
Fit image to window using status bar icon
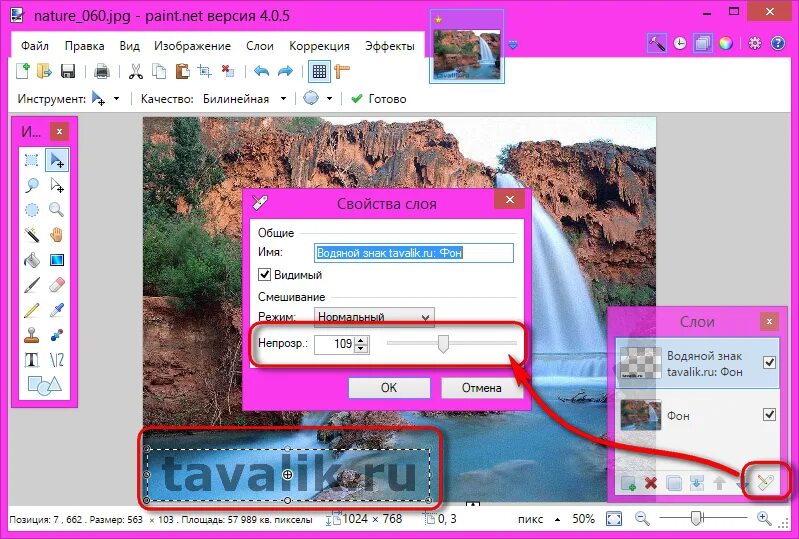coord(614,519)
